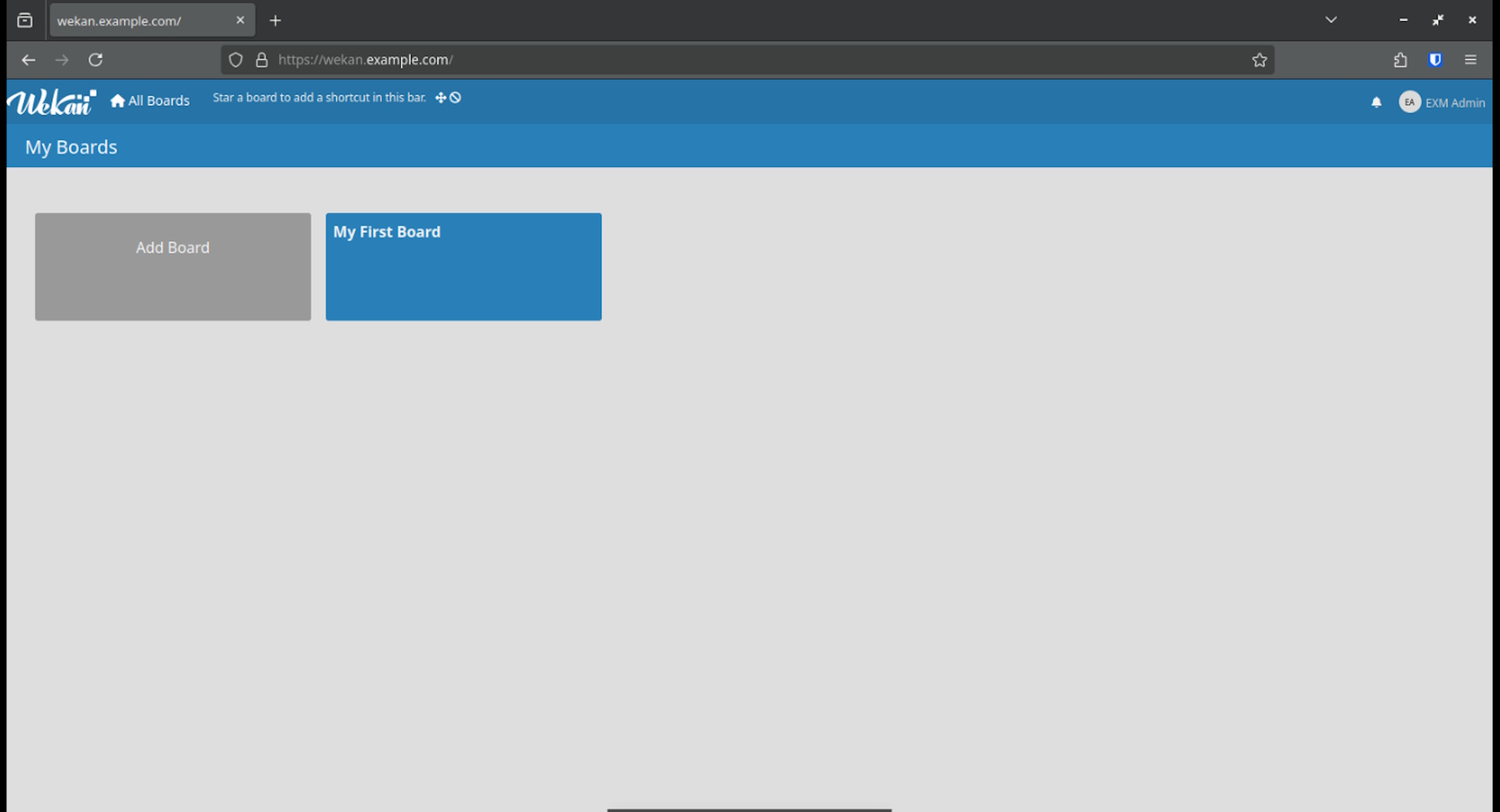Go back to previous page
The width and height of the screenshot is (1500, 812).
click(x=29, y=60)
